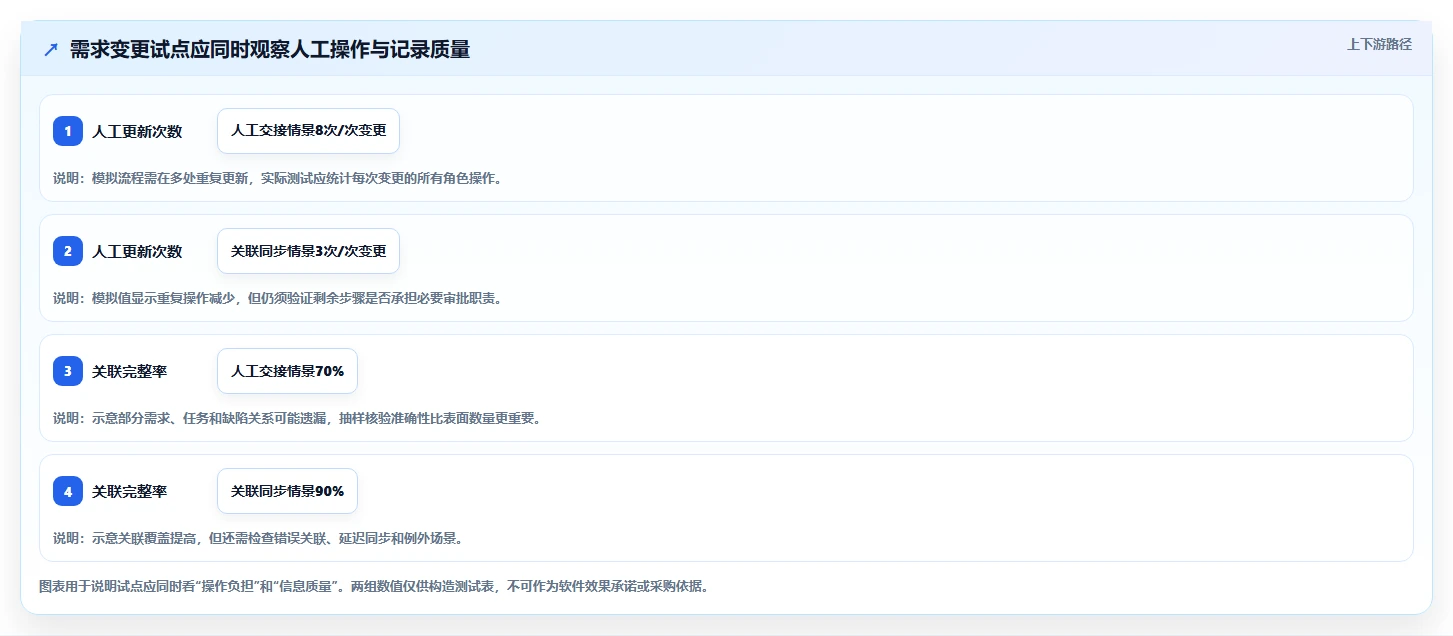The image size is (1453, 636).
Task: Select the 关联同步情景3次/次变更 chip
Action: [308, 251]
